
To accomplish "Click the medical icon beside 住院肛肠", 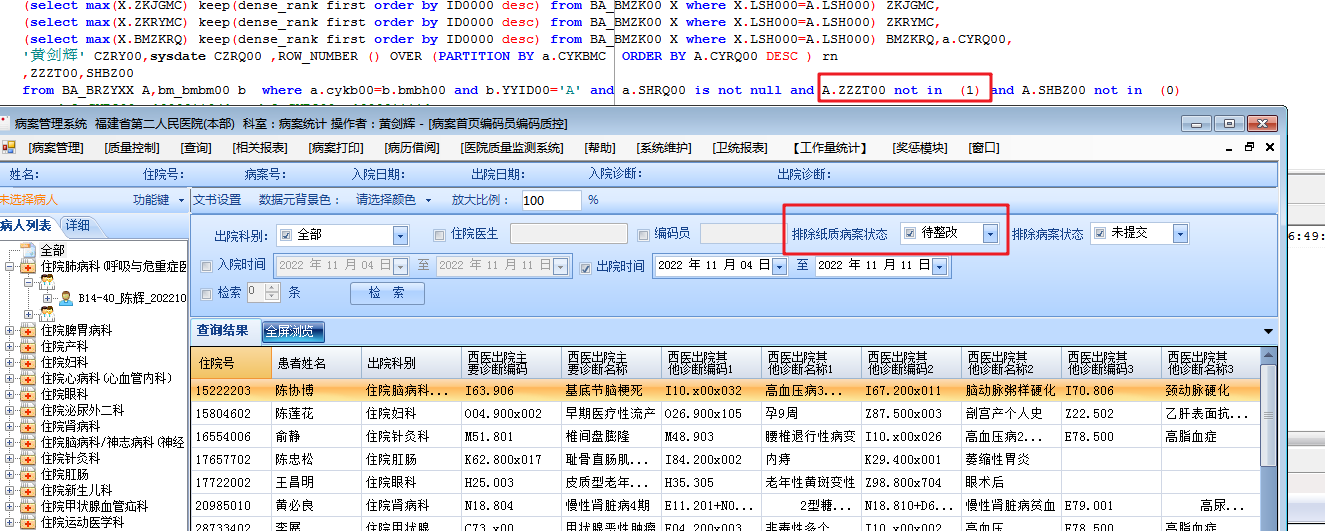I will tap(29, 474).
